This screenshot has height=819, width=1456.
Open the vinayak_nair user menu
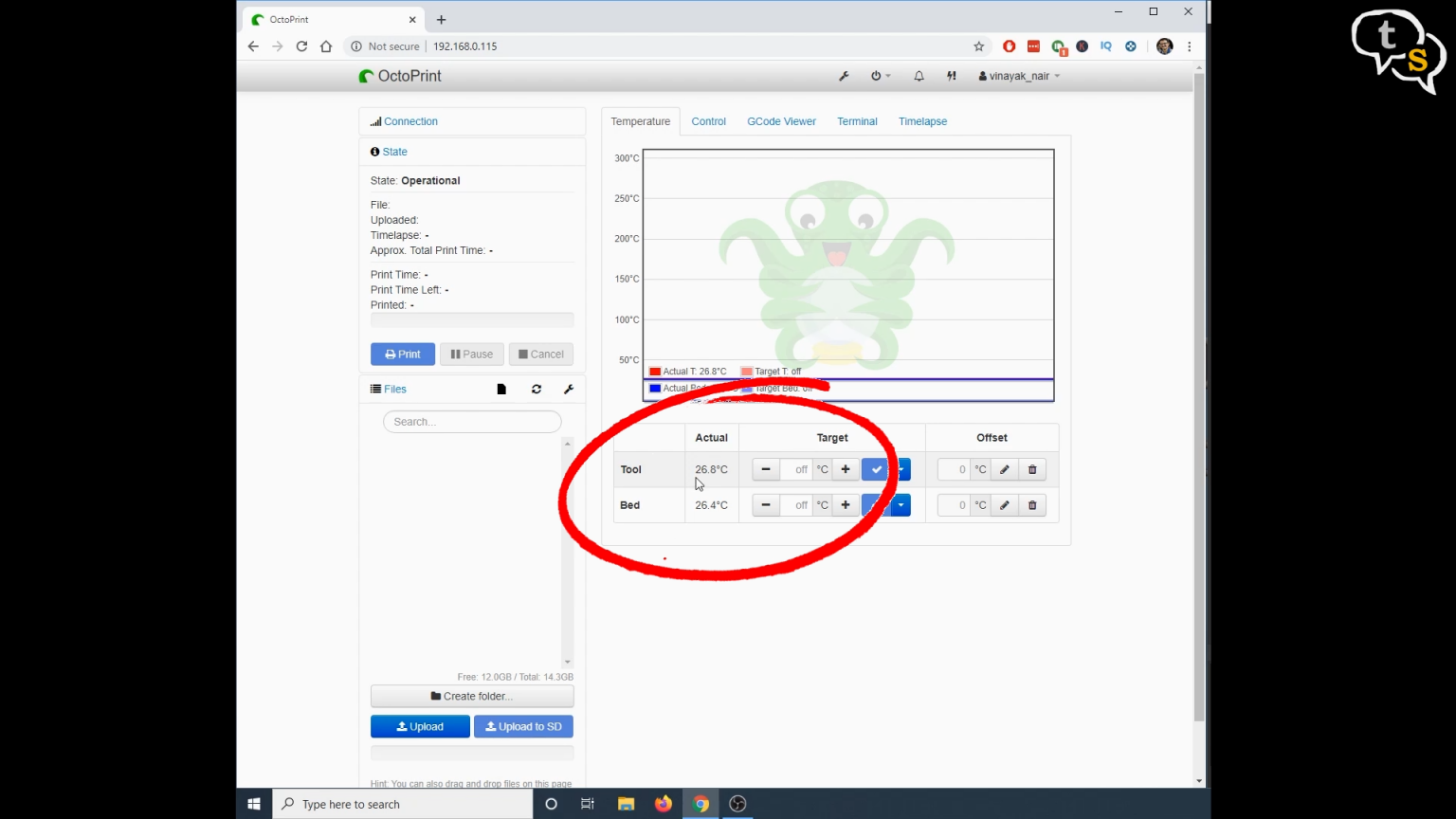(x=1018, y=76)
